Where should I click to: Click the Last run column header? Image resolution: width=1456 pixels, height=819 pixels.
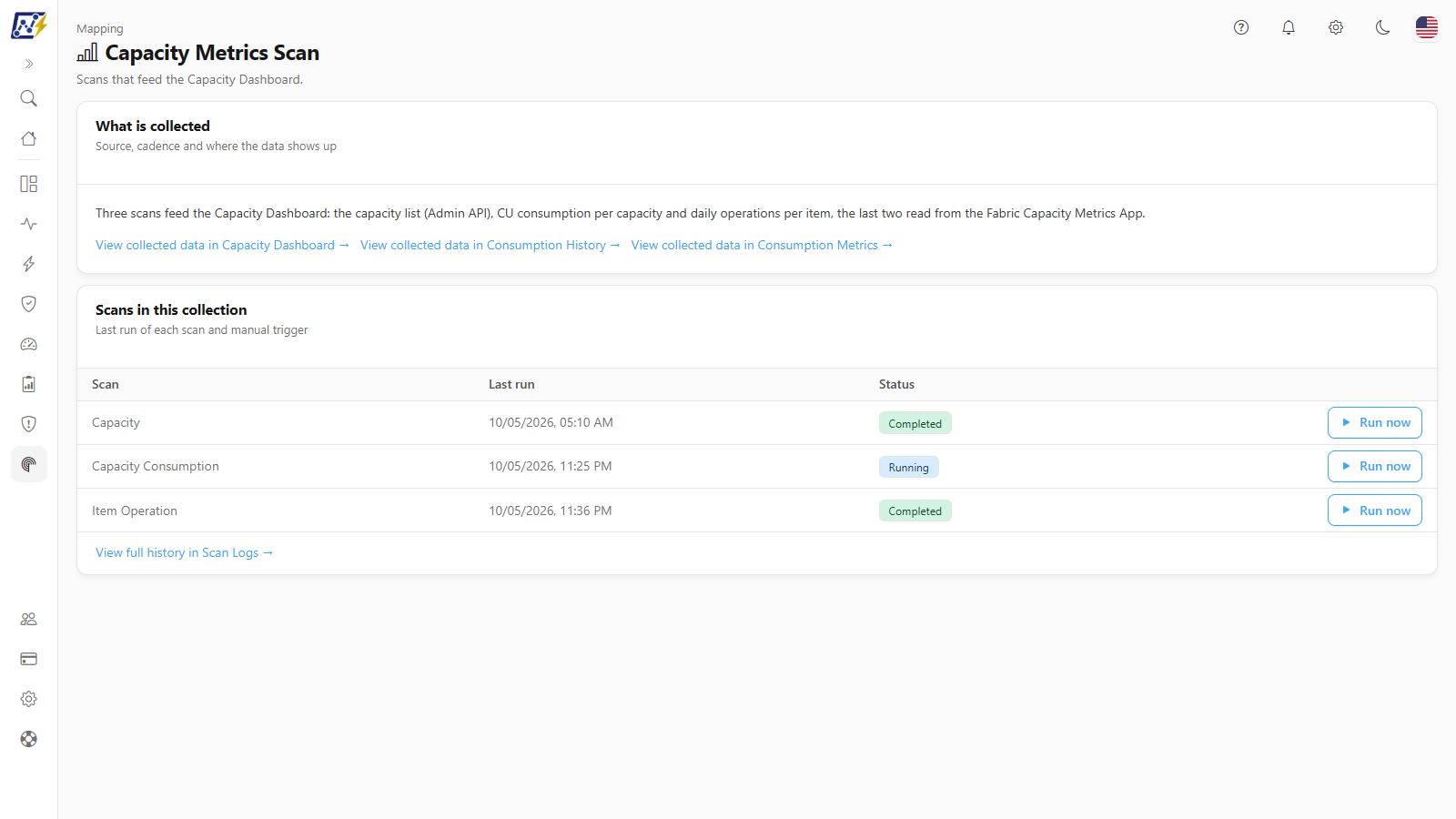[511, 384]
